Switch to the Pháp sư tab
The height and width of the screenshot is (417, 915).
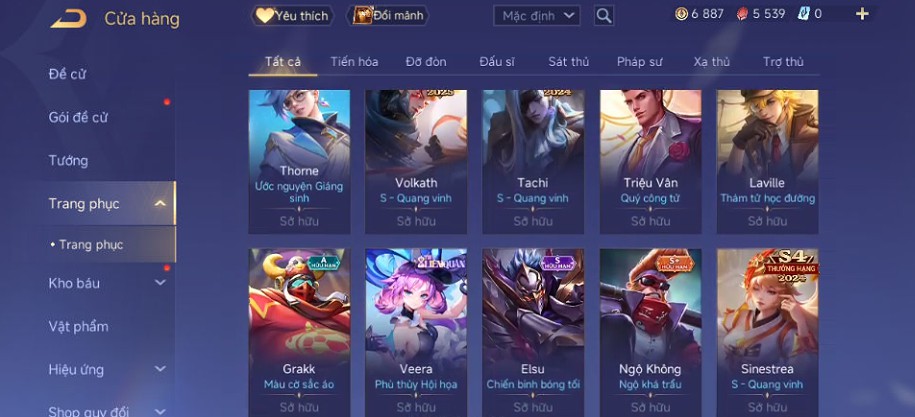pyautogui.click(x=640, y=62)
